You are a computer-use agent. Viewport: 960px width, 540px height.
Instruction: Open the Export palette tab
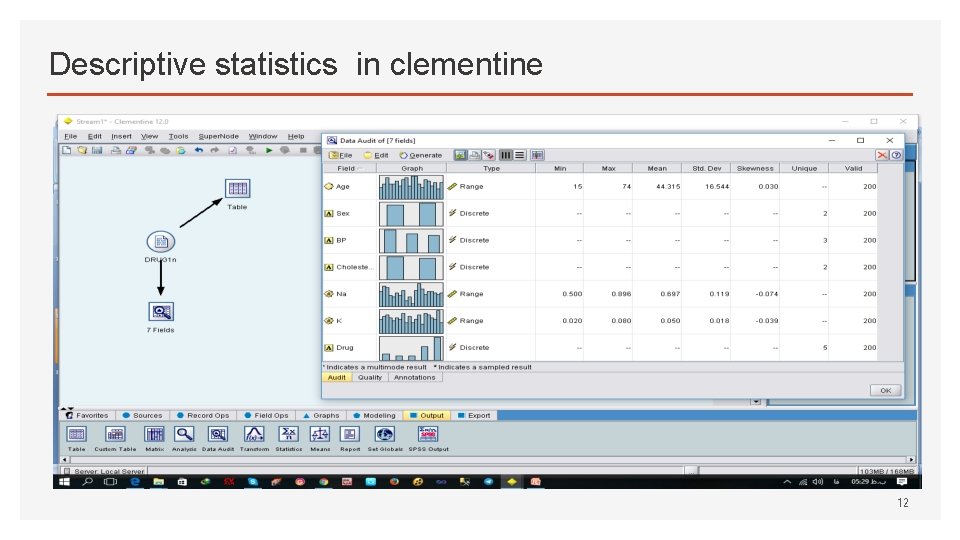pos(474,415)
